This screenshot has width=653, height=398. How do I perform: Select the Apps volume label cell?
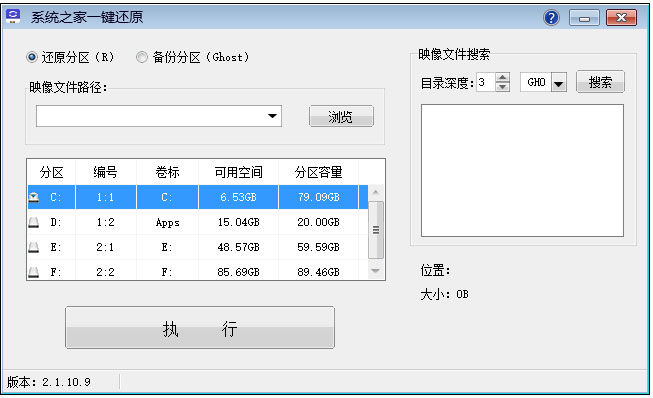tap(167, 222)
